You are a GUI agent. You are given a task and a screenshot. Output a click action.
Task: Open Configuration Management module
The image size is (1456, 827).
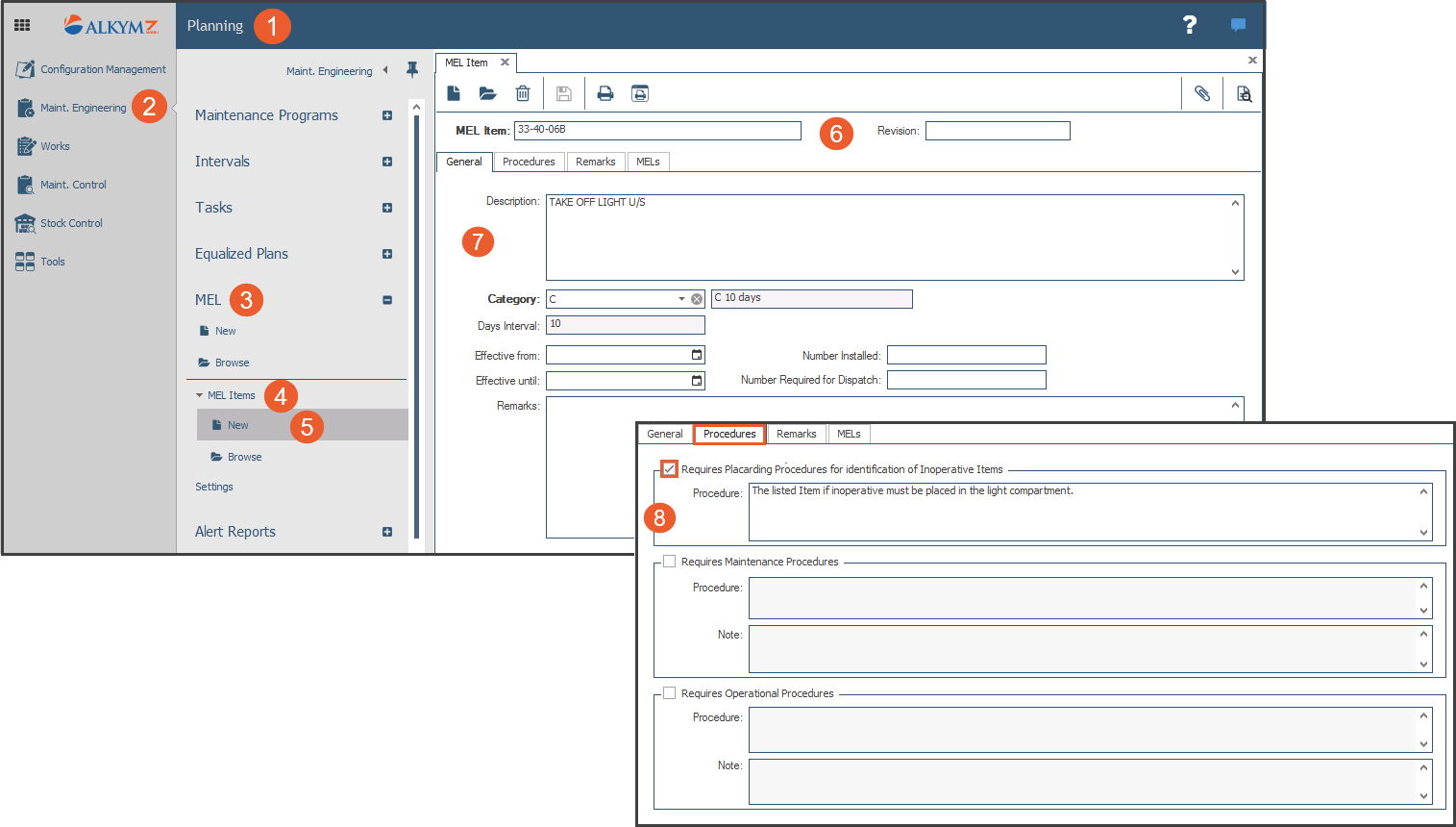click(x=91, y=69)
